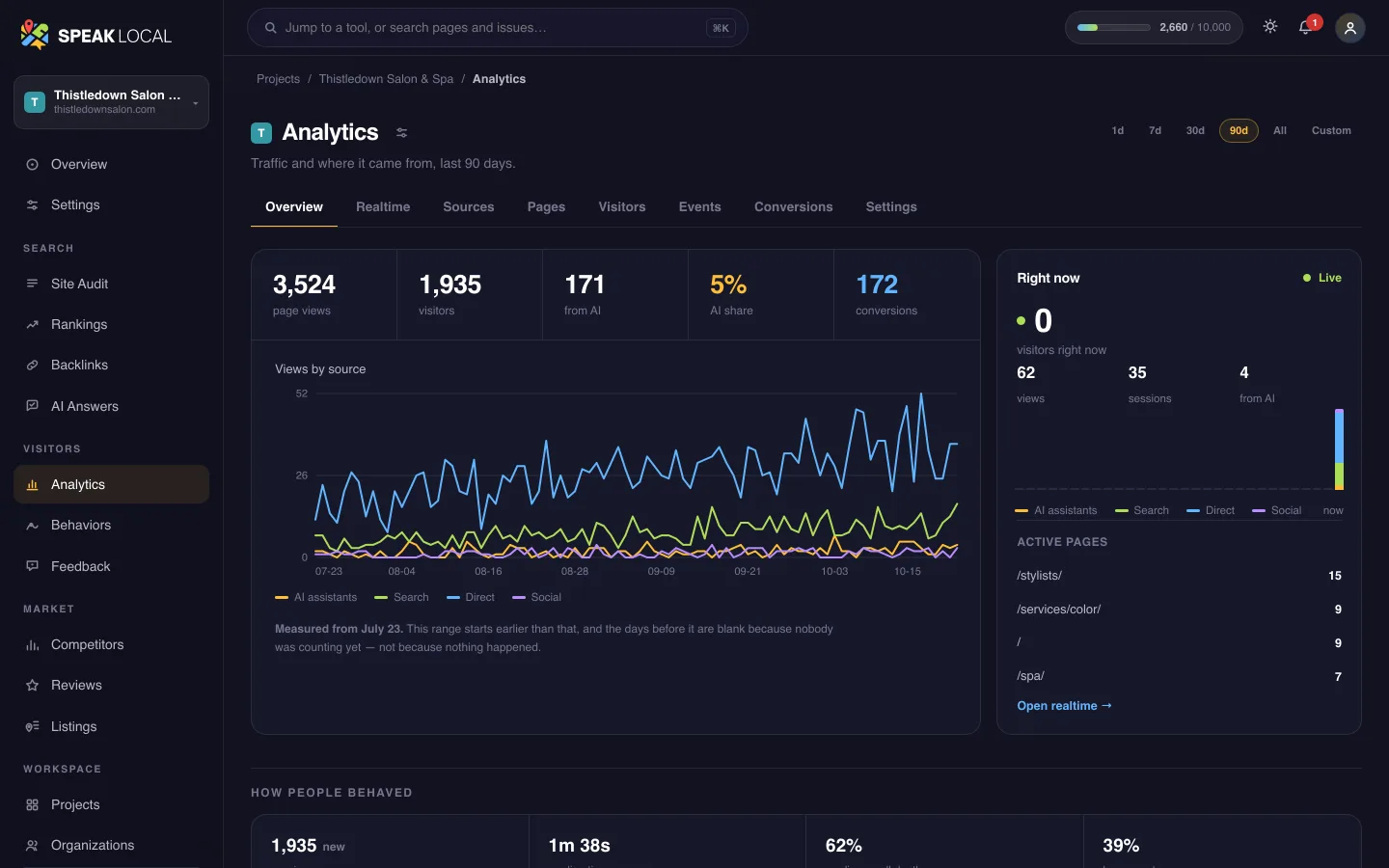Select the 90d time range
1389x868 pixels.
tap(1239, 130)
